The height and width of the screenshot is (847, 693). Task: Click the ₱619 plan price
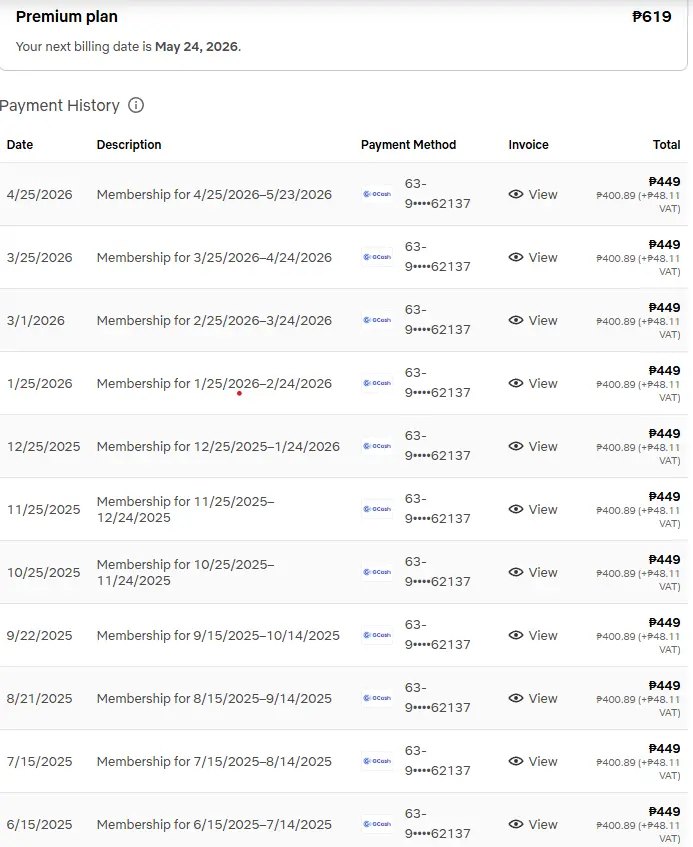tap(651, 17)
